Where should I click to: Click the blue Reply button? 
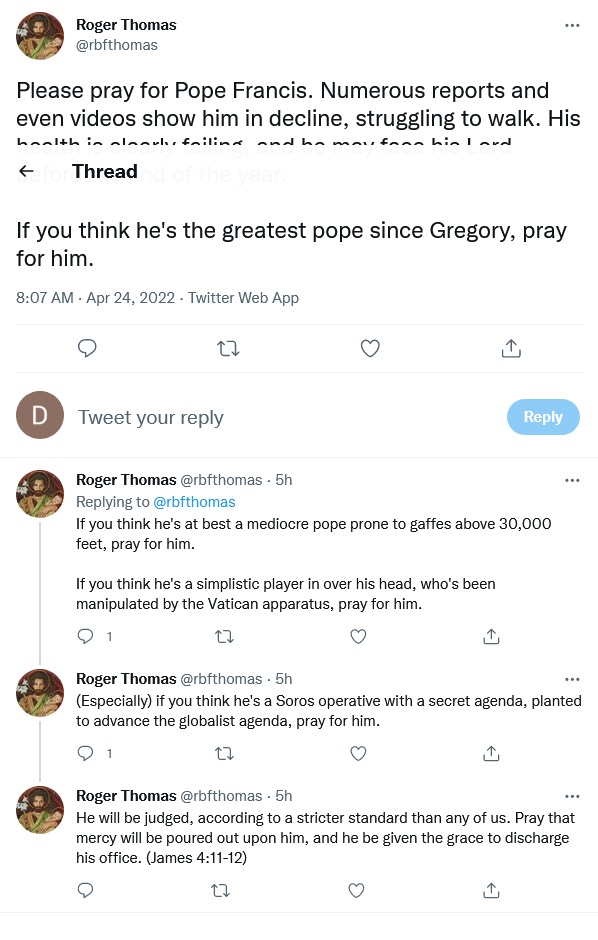tap(543, 417)
